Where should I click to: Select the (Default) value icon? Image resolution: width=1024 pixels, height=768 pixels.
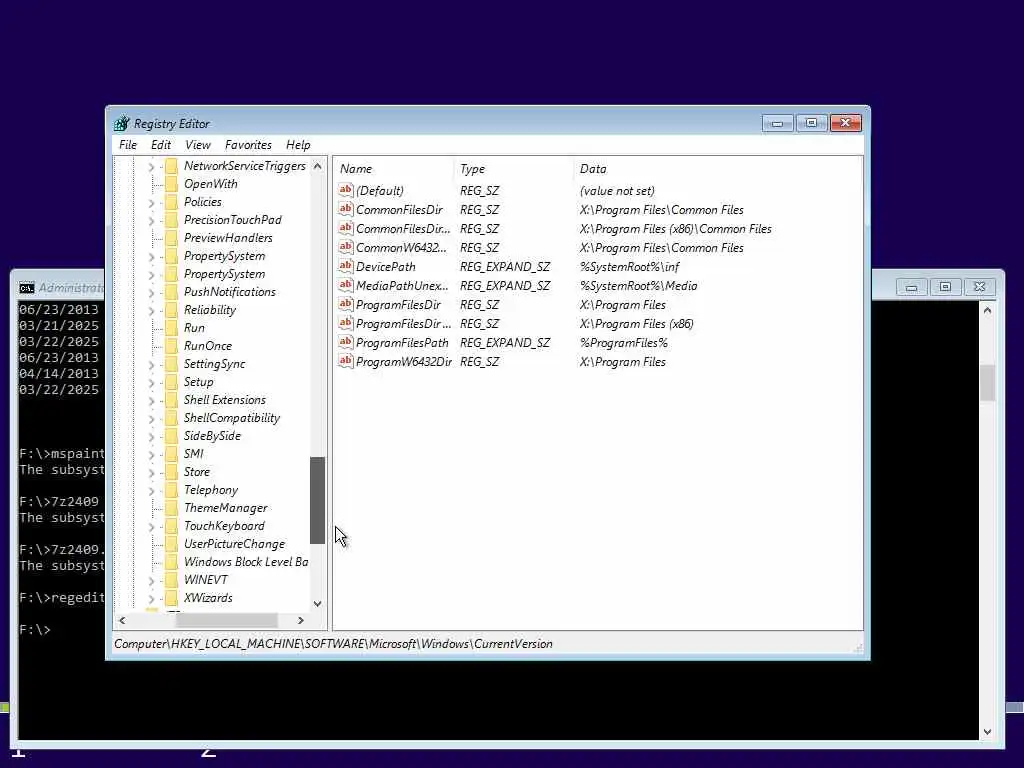coord(345,190)
